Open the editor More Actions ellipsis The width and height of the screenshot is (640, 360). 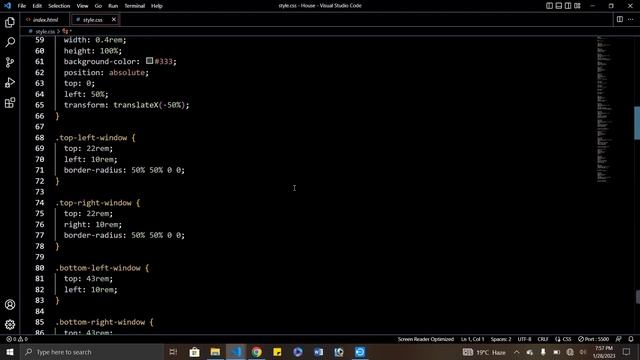pyautogui.click(x=631, y=19)
